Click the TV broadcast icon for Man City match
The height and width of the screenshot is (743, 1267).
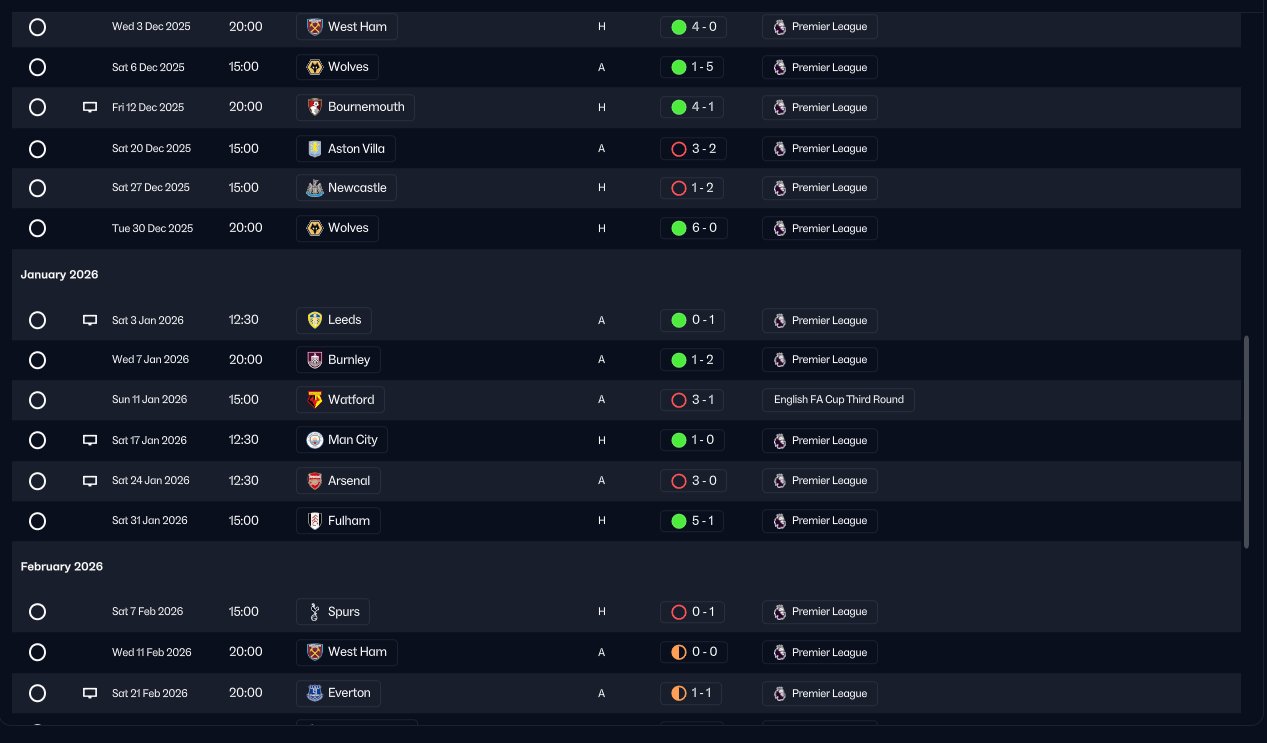(x=90, y=440)
